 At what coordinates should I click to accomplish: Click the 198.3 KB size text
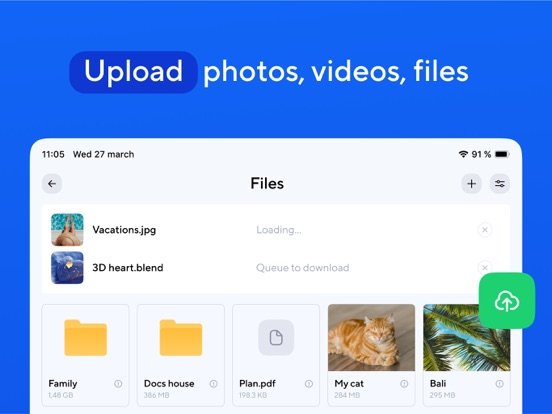pos(253,395)
